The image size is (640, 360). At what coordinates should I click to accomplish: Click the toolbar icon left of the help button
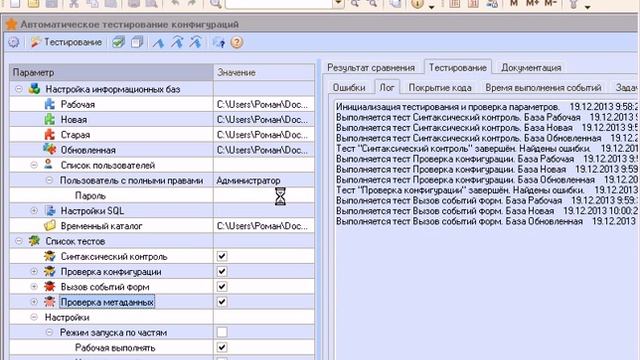(218, 42)
